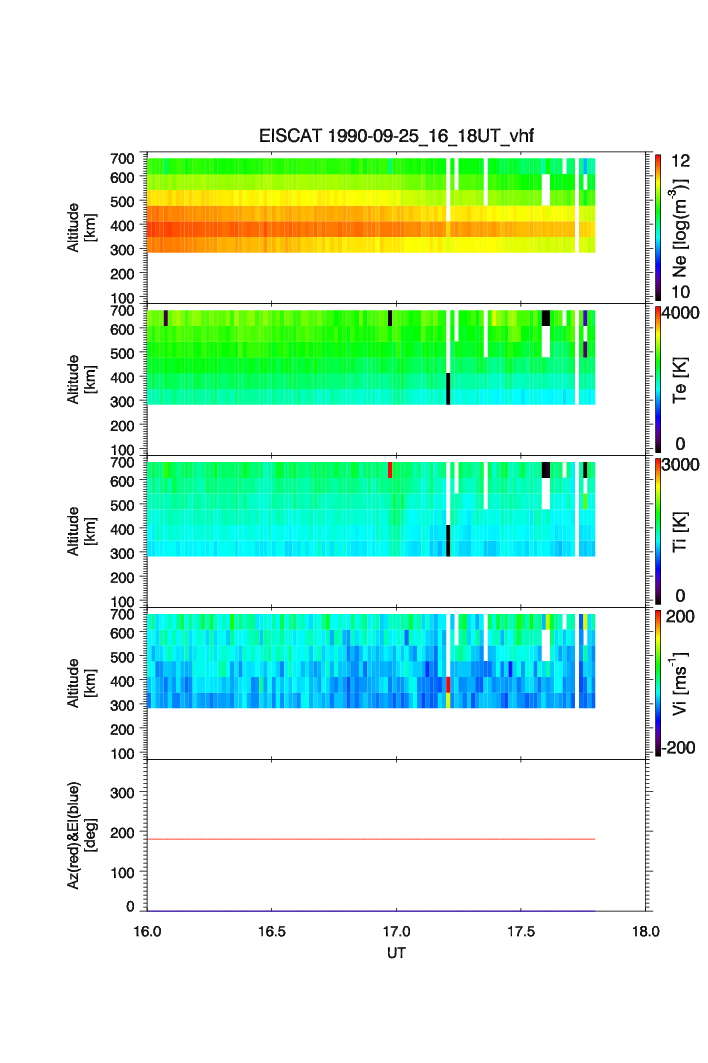Click the red outlier cell in Ti panel
Image resolution: width=708 pixels, height=1063 pixels.
(390, 470)
